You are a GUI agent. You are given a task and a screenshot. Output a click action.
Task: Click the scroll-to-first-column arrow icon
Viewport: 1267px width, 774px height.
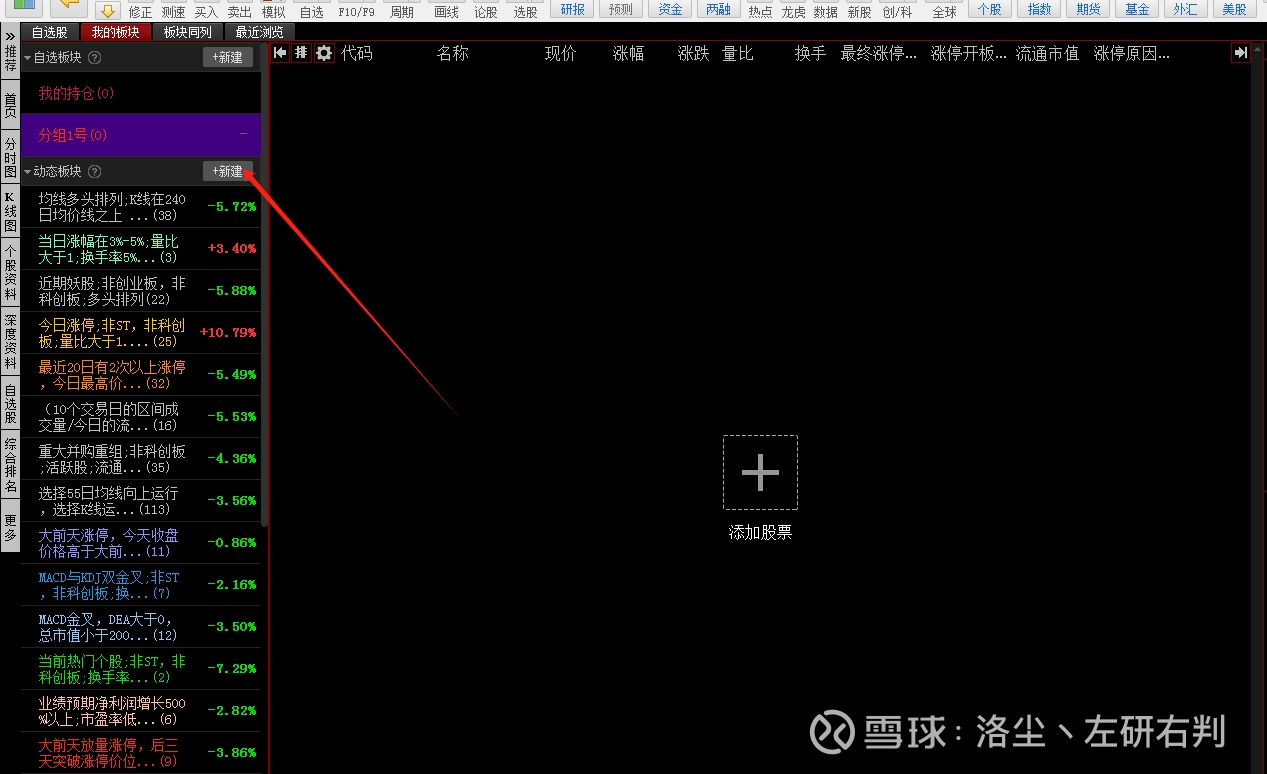point(280,53)
